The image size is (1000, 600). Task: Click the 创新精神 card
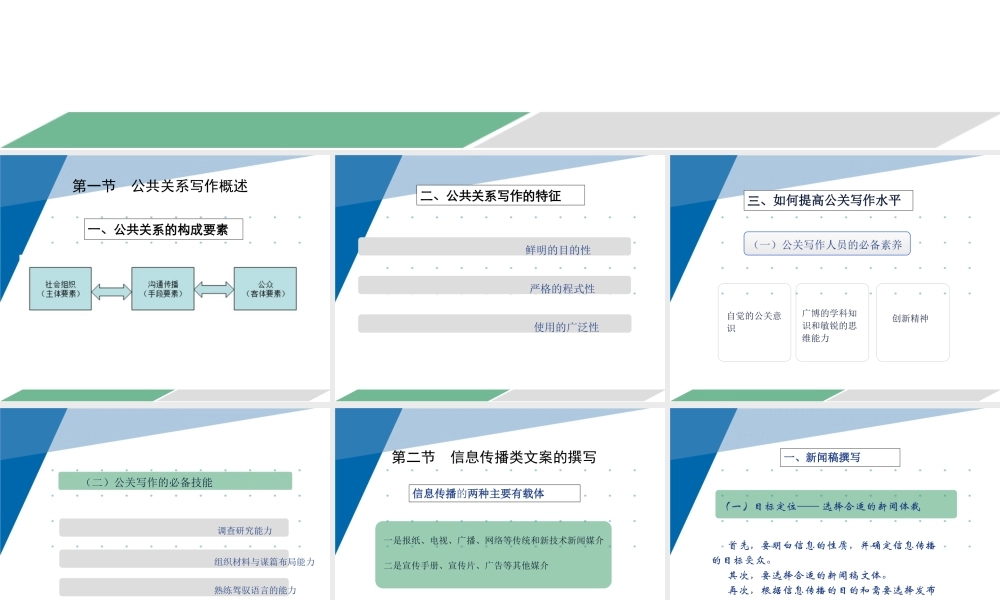[912, 322]
